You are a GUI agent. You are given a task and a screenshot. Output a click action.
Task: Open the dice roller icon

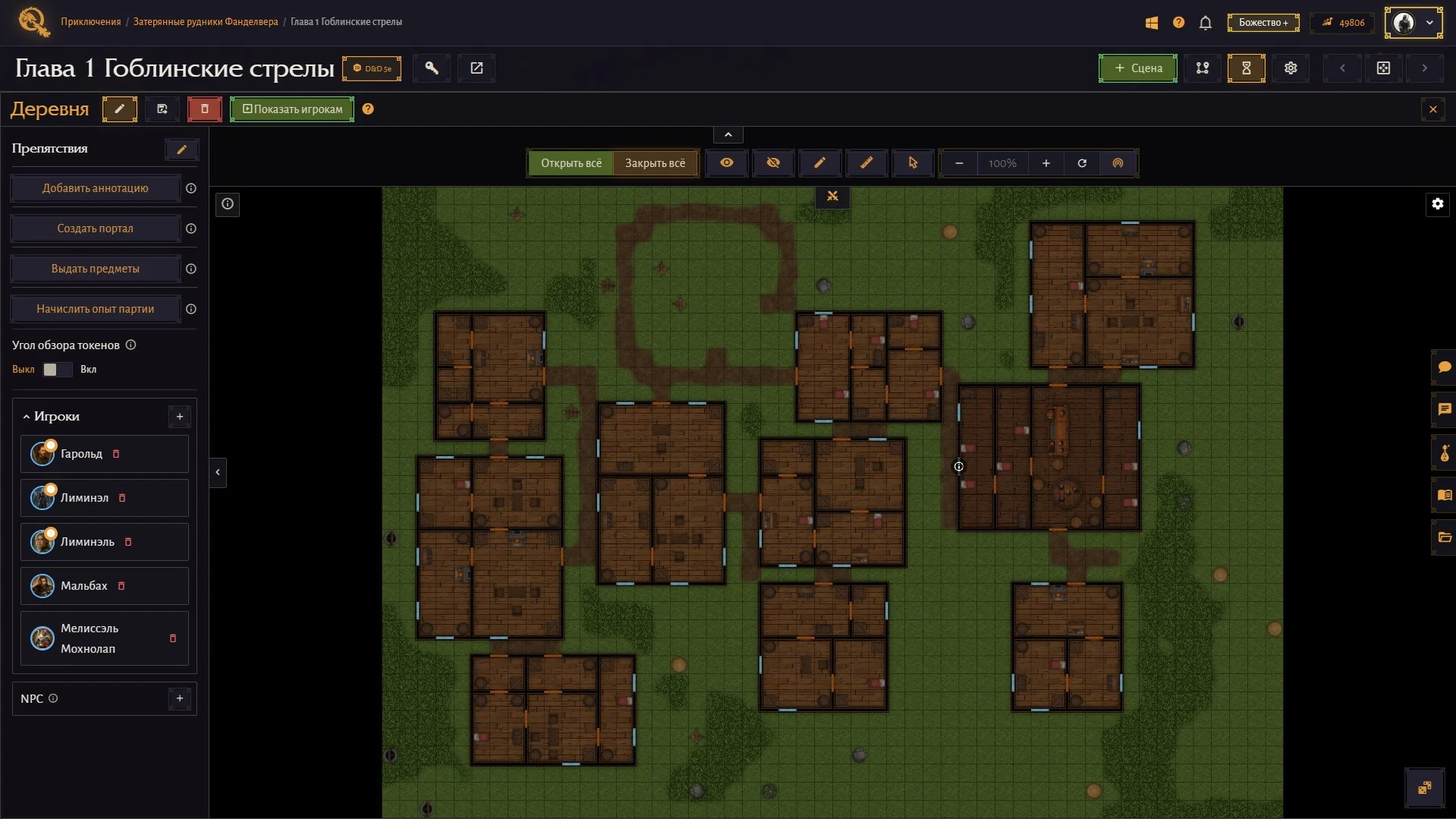1383,68
